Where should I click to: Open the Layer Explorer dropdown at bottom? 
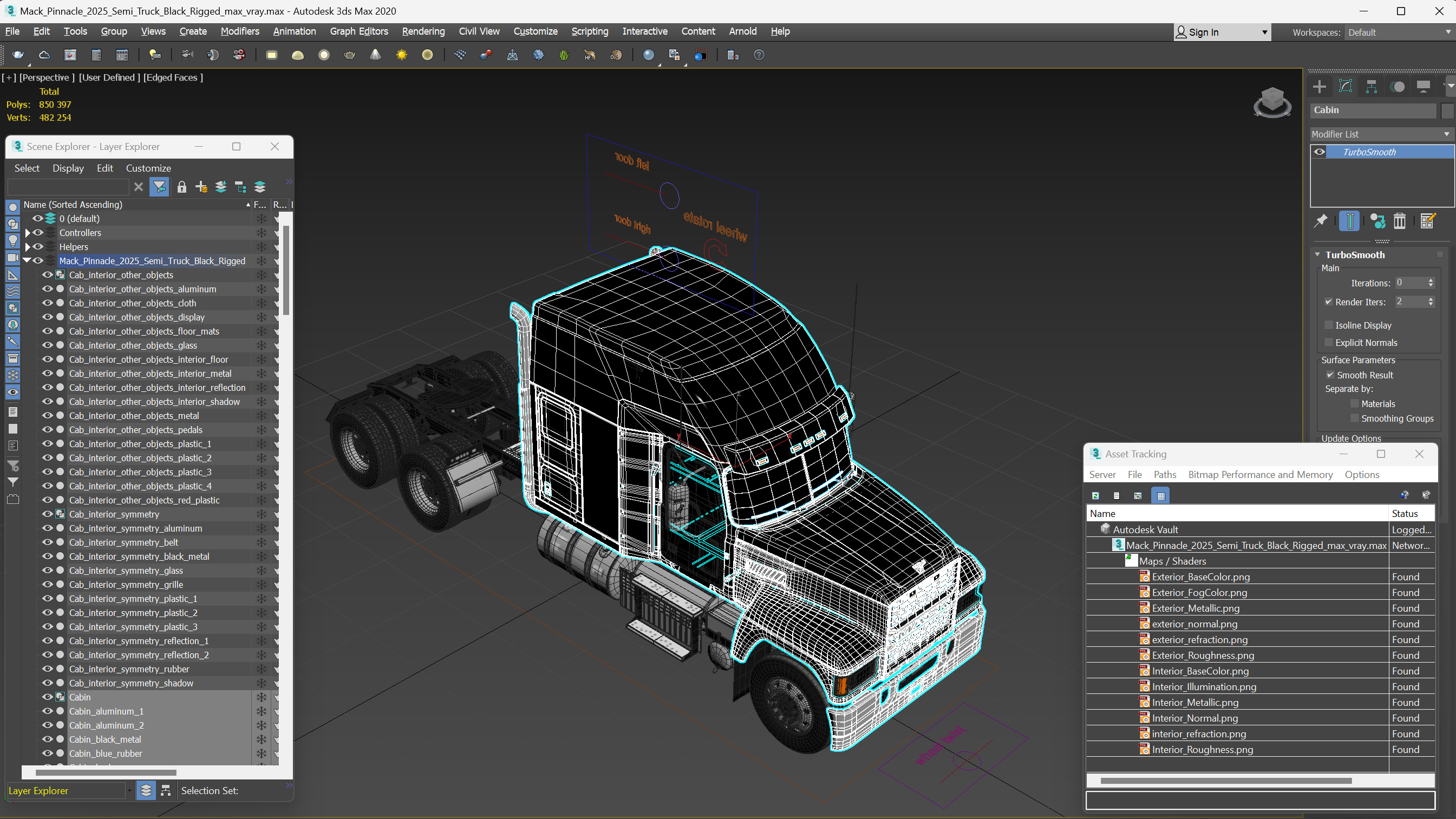tap(129, 791)
